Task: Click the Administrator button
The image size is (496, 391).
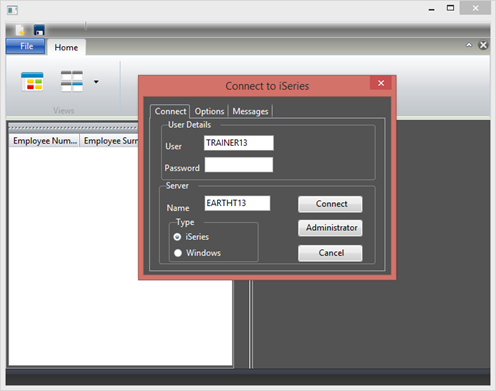Action: coord(330,228)
